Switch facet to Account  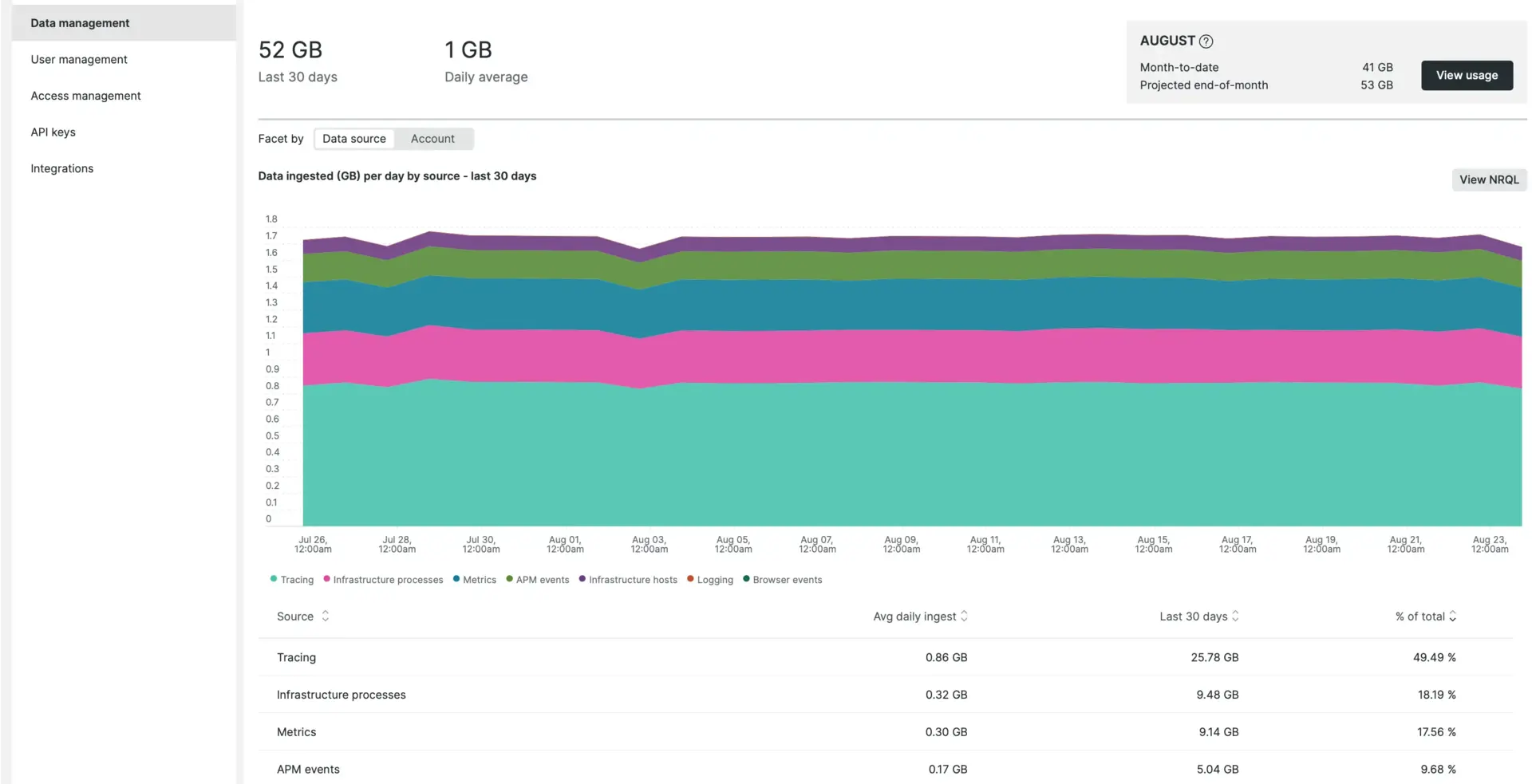[432, 139]
